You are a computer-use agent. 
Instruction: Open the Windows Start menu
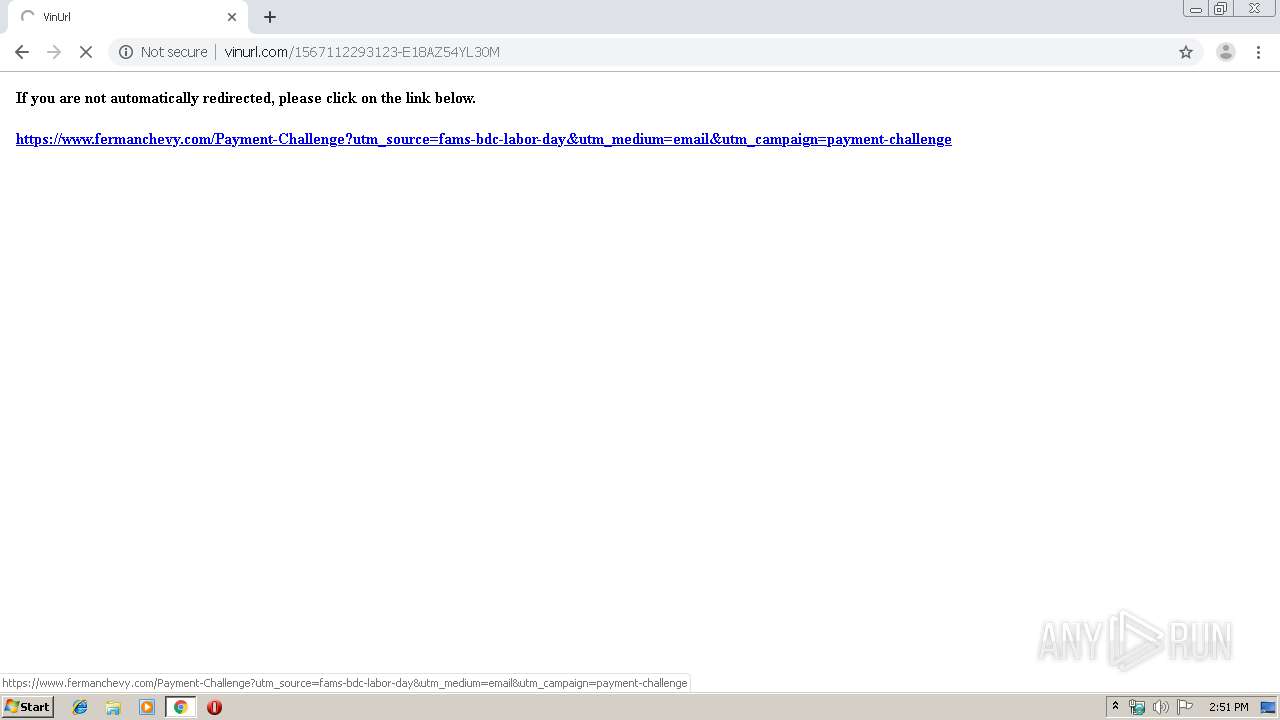[x=28, y=707]
